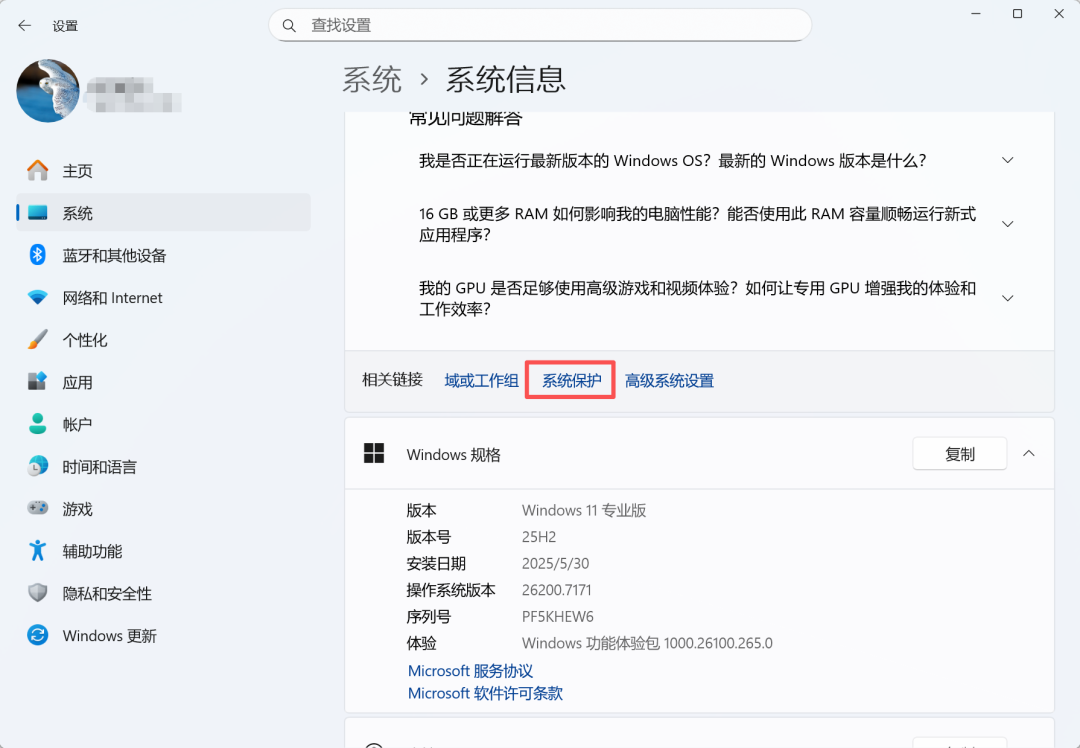Select 蓝牙和其他设备 in sidebar
1080x748 pixels.
click(164, 256)
